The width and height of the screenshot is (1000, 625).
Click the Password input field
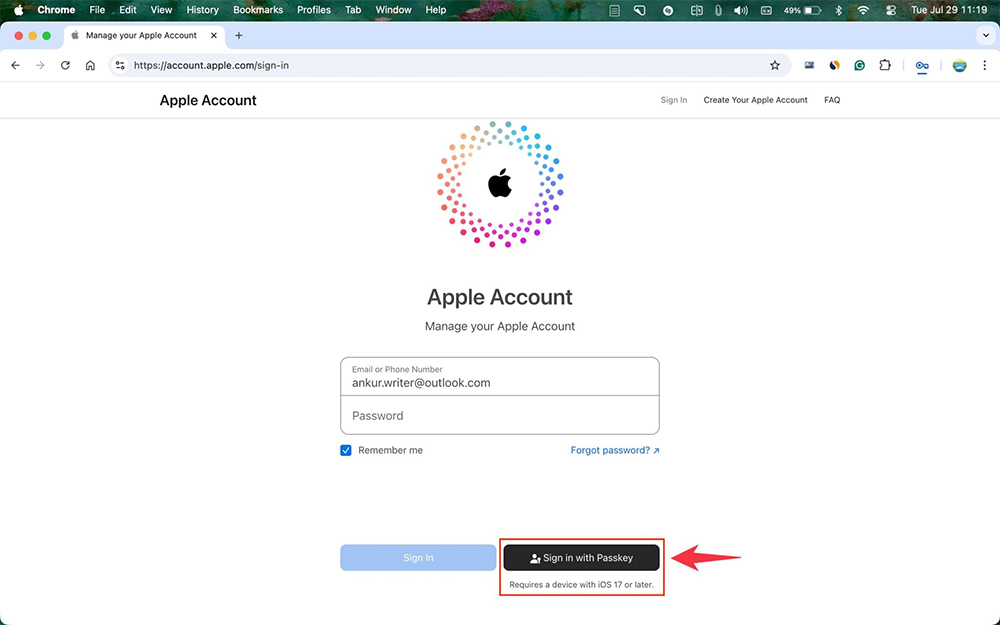[x=500, y=415]
